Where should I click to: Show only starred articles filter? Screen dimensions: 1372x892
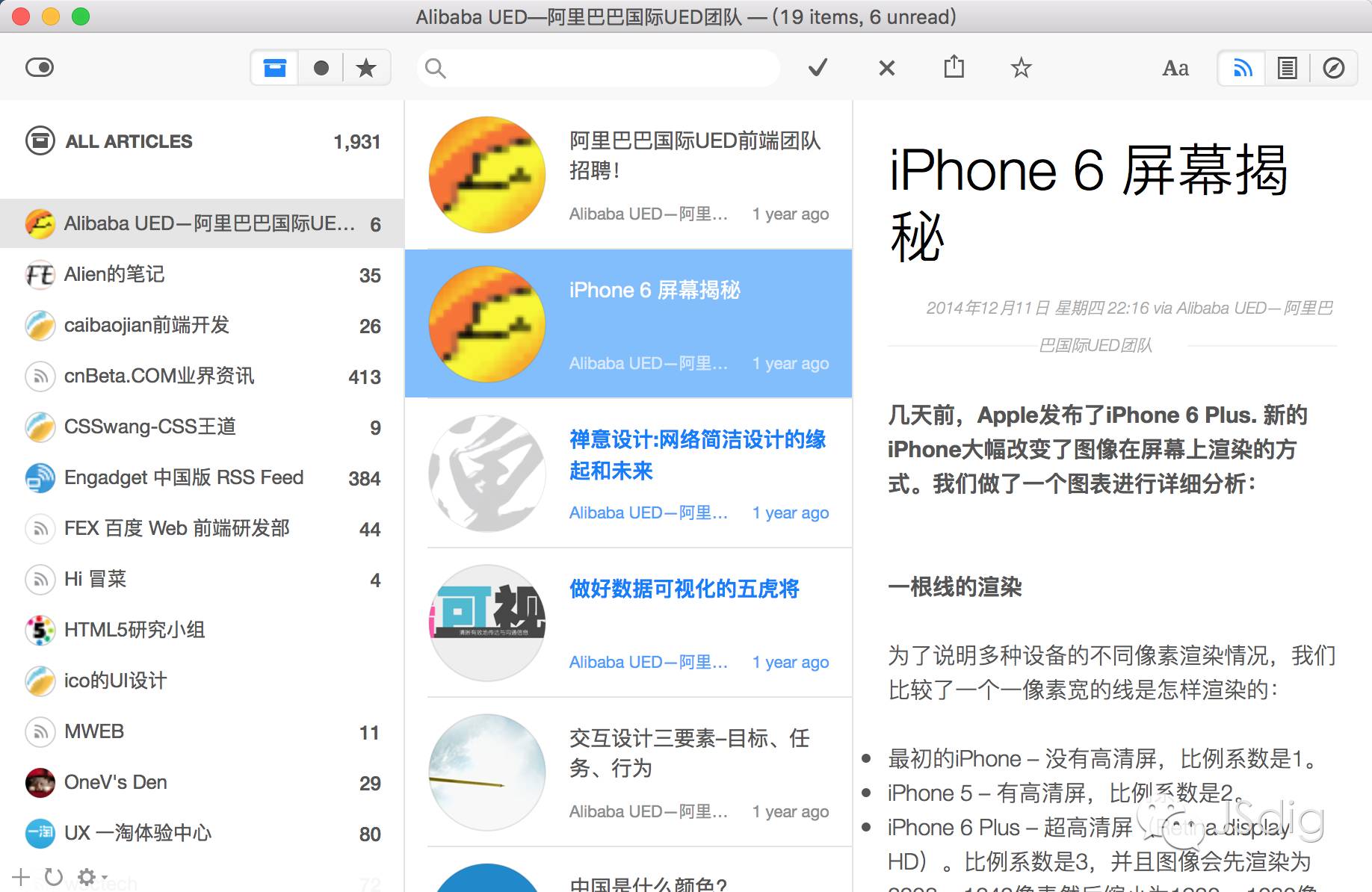tap(366, 69)
